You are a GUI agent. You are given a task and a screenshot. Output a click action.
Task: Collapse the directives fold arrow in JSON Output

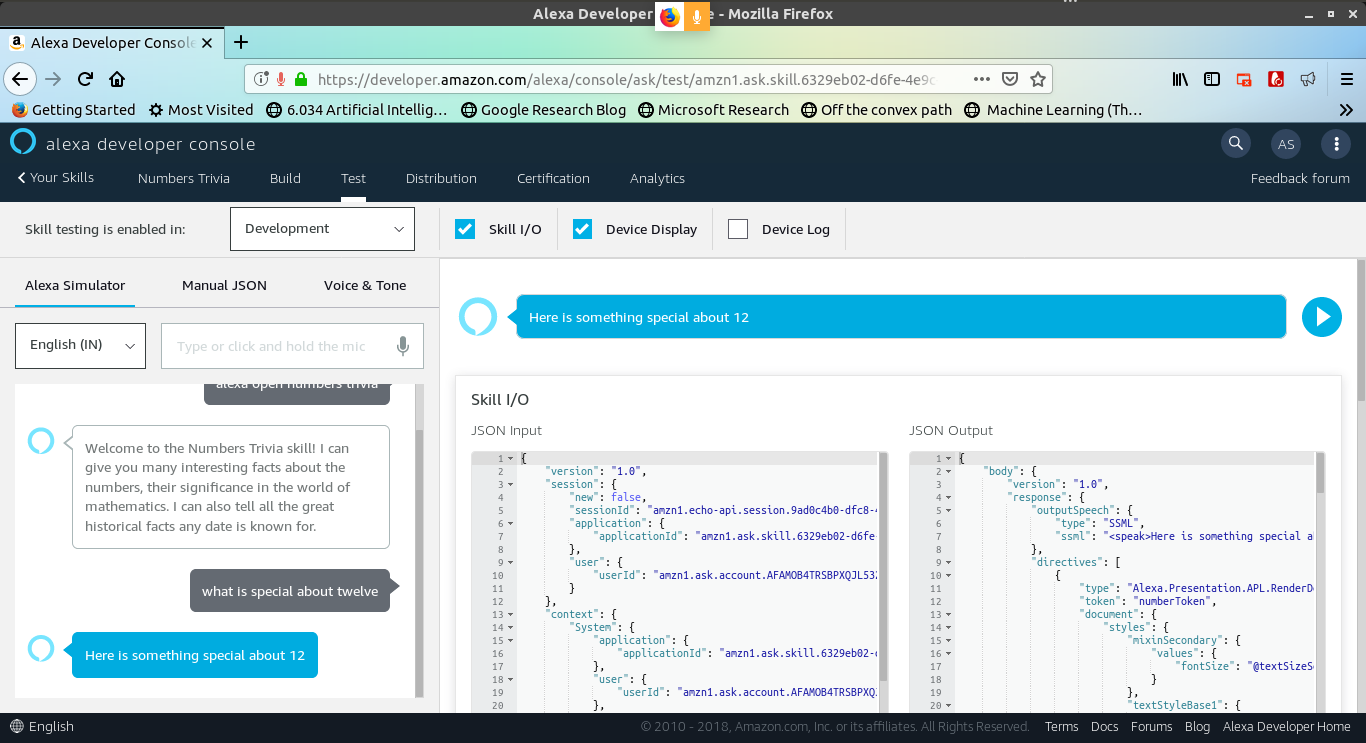[x=950, y=563]
